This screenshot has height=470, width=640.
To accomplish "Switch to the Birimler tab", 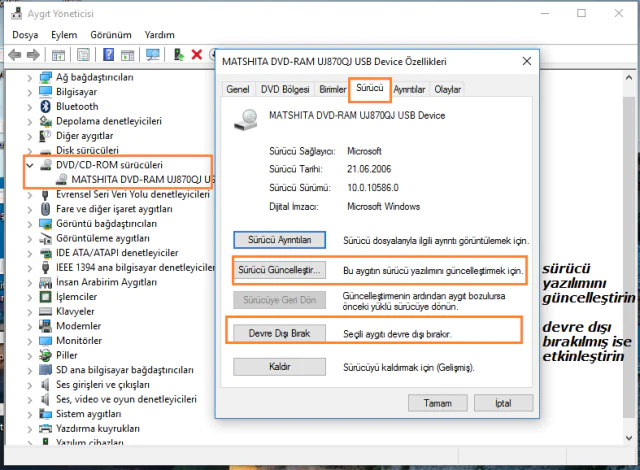I will click(332, 89).
